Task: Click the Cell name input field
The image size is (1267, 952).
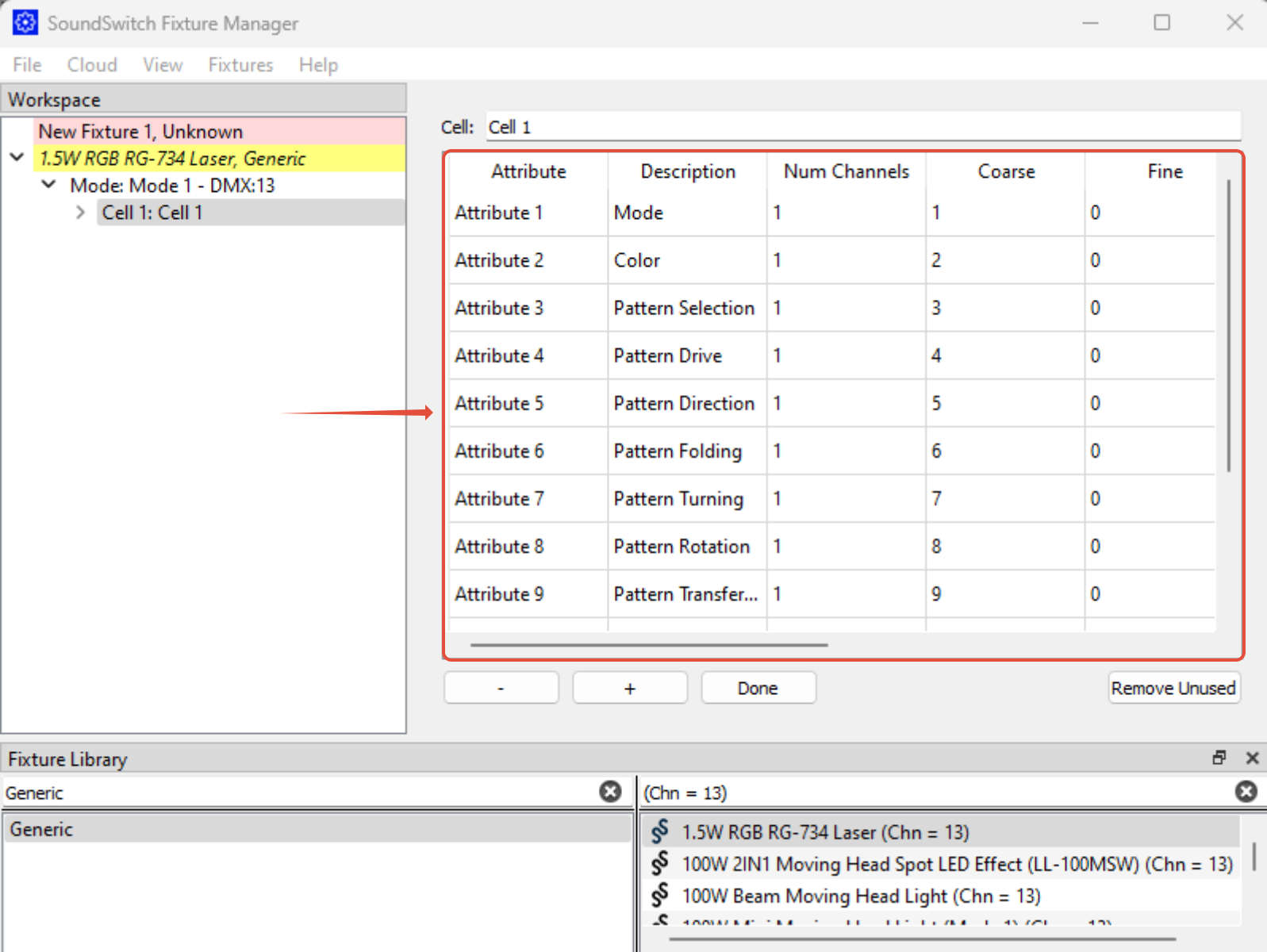Action: (x=863, y=127)
